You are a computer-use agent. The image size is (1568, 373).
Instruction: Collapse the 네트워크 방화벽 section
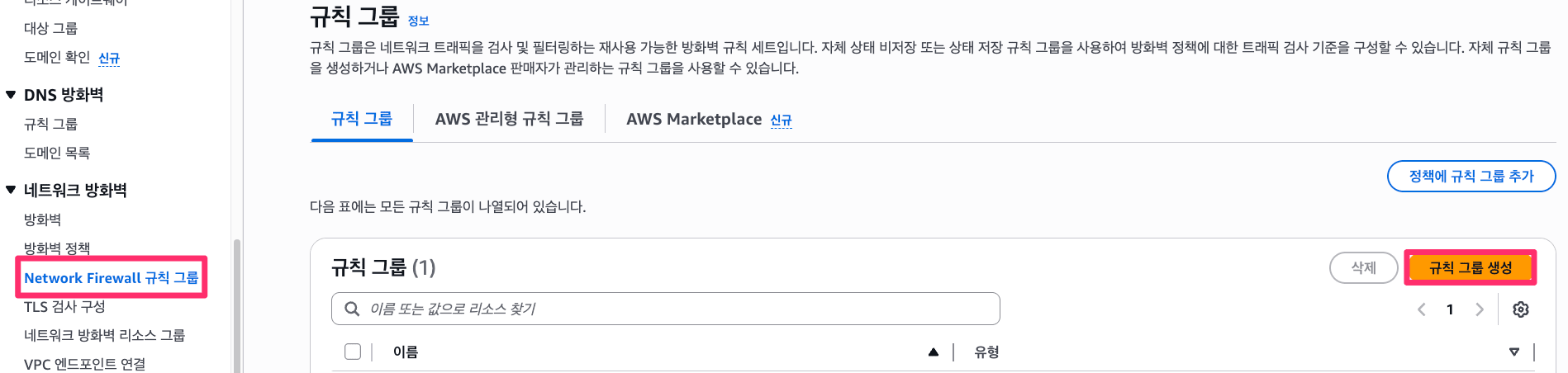pyautogui.click(x=11, y=190)
